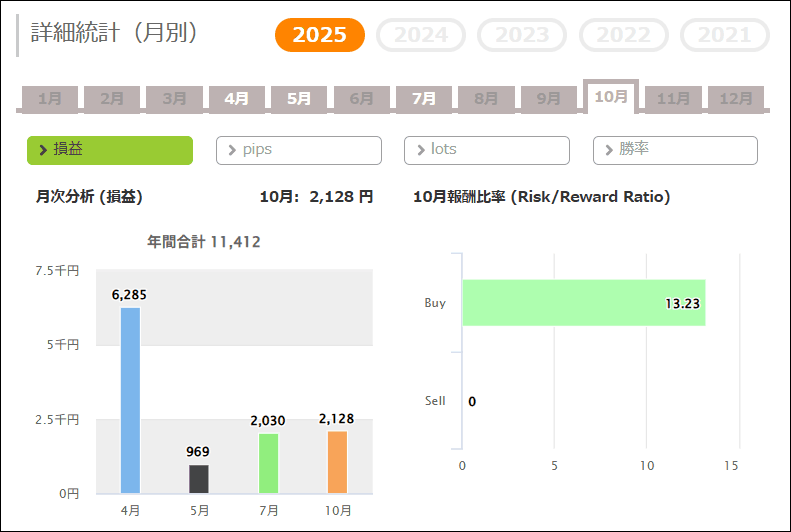
Task: Switch to the 2024 year view
Action: pos(421,35)
